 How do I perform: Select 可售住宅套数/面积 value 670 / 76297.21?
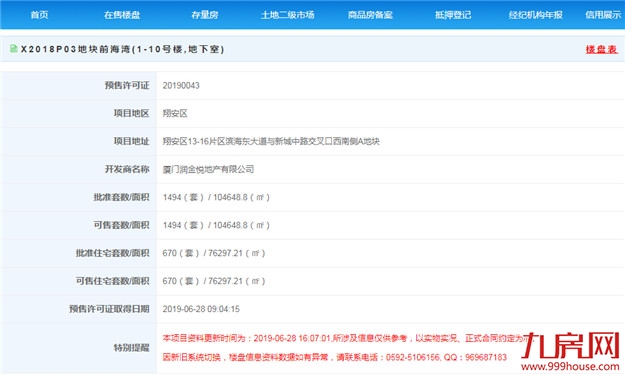pos(214,281)
